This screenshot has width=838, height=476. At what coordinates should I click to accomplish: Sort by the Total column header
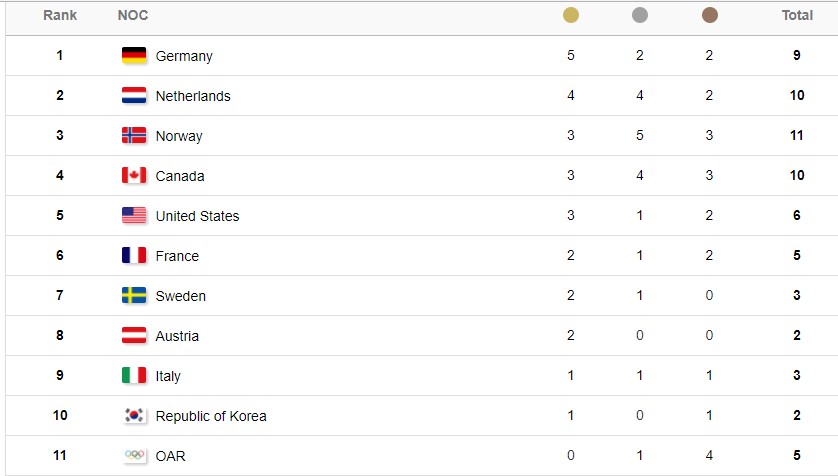pos(797,15)
